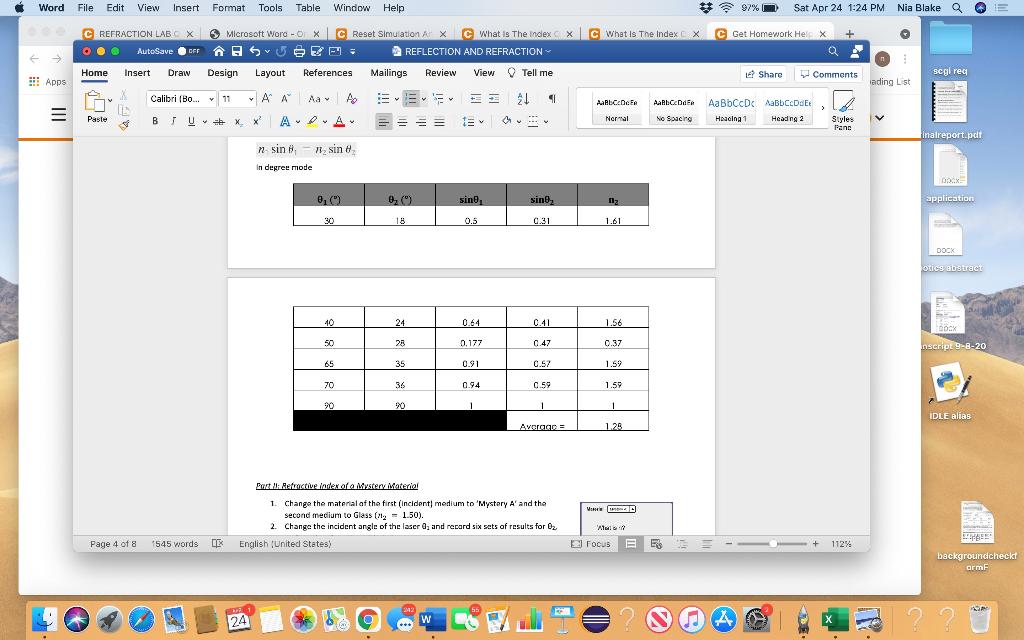
Task: Expand the font size dropdown
Action: tap(251, 98)
